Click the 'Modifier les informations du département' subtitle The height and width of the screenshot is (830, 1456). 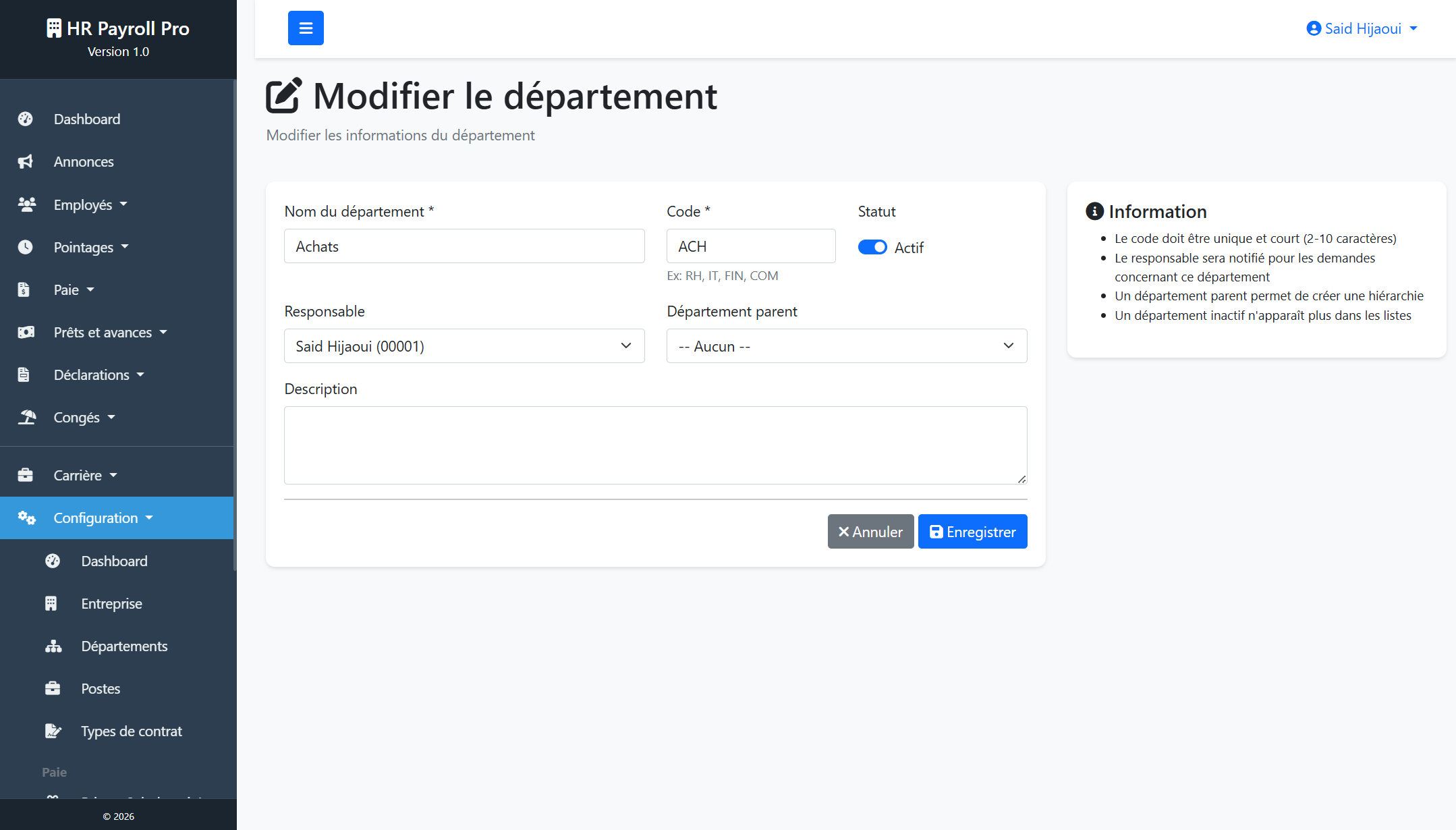tap(400, 135)
